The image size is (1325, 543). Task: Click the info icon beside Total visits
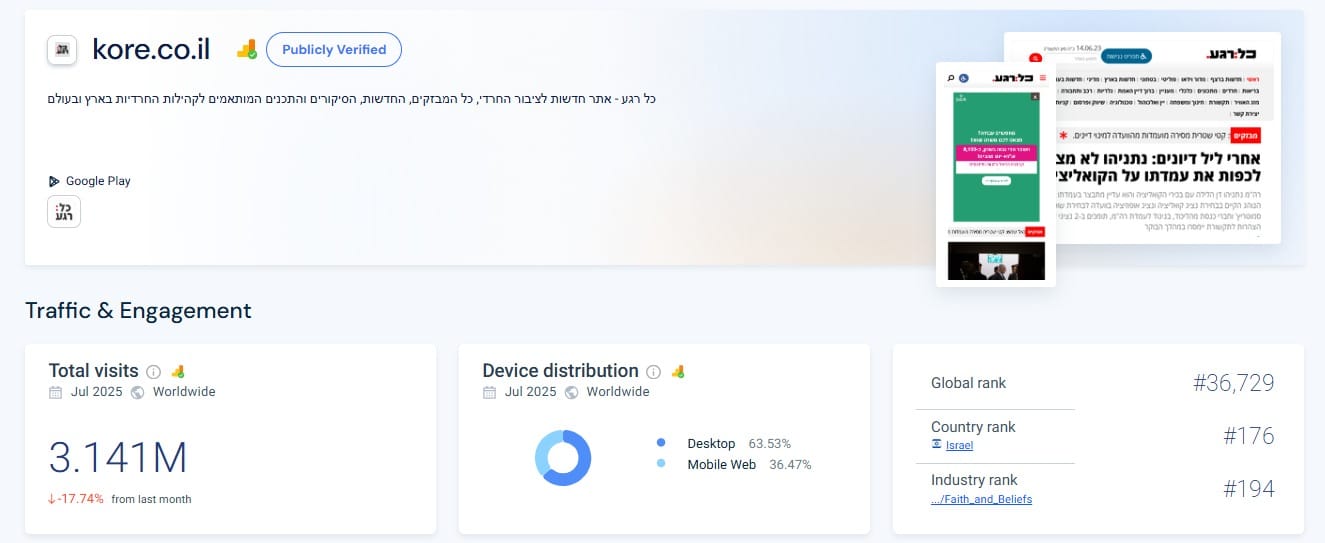coord(154,371)
